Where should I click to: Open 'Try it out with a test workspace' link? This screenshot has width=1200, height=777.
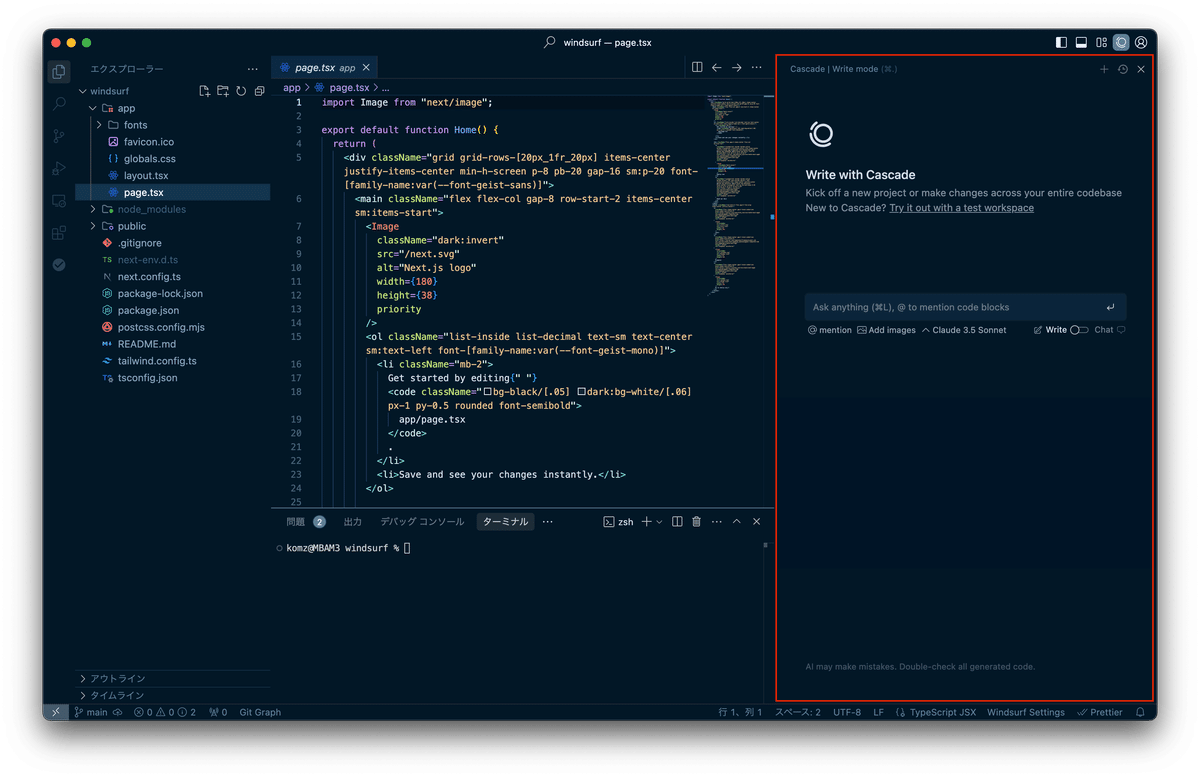961,208
